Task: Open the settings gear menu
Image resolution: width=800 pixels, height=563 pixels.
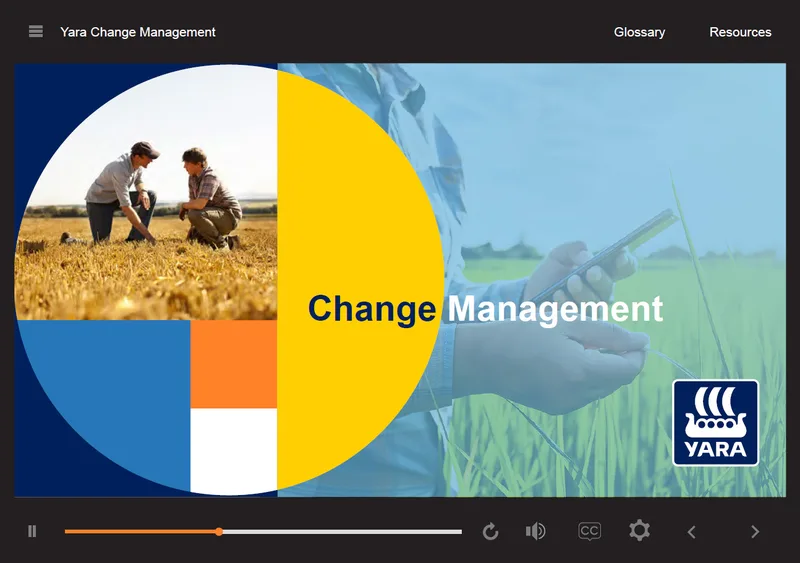Action: (639, 530)
